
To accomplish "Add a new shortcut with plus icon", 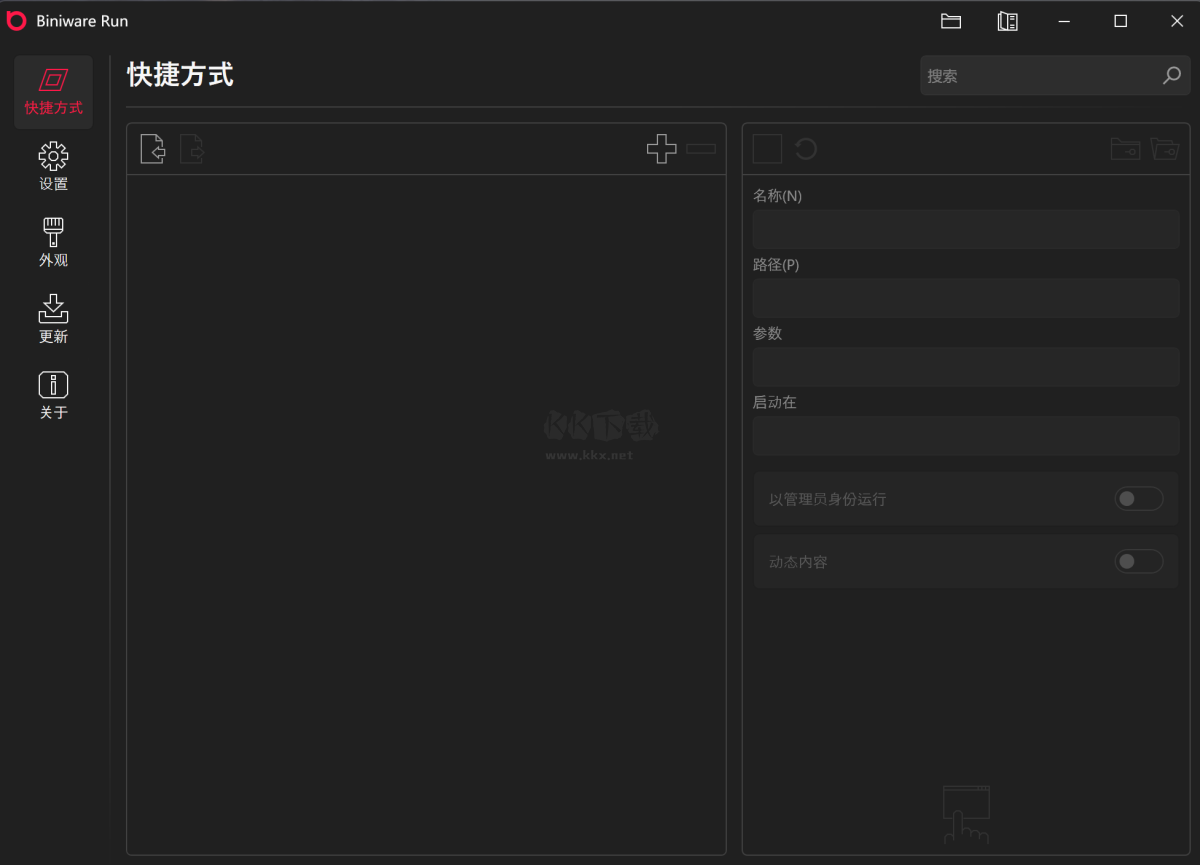I will (x=661, y=149).
